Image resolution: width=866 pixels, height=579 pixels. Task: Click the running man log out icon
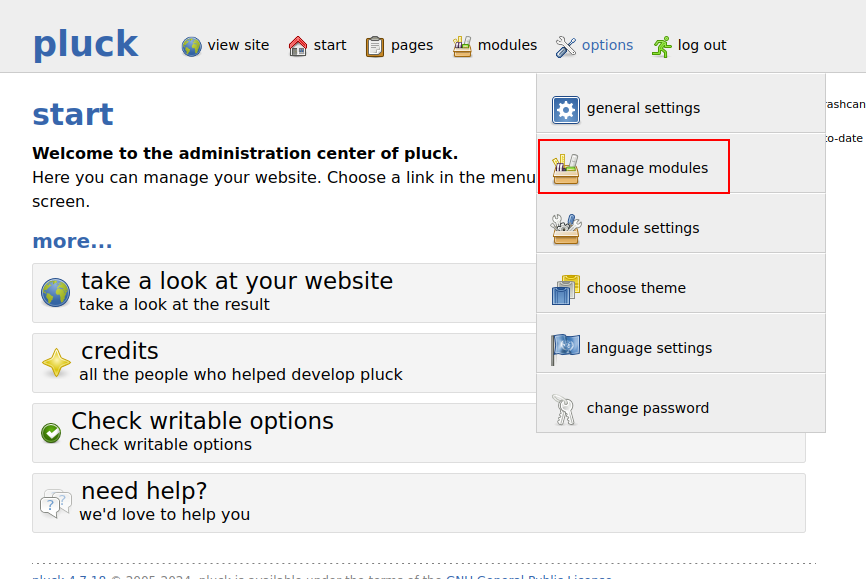662,46
